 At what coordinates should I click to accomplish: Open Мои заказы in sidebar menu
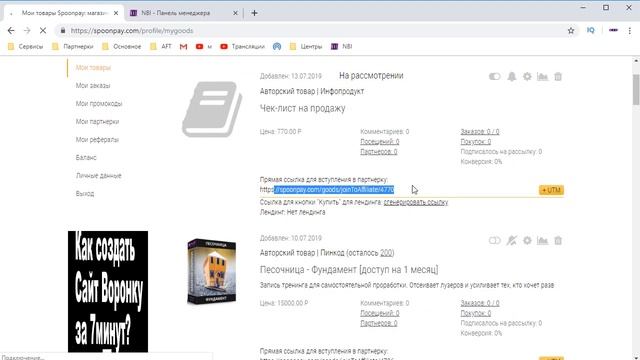[x=93, y=85]
